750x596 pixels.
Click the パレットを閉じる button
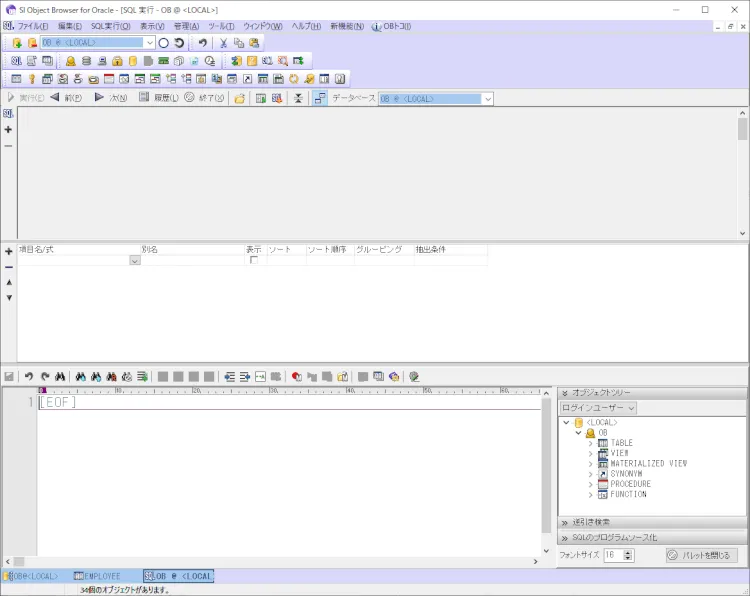coord(701,555)
